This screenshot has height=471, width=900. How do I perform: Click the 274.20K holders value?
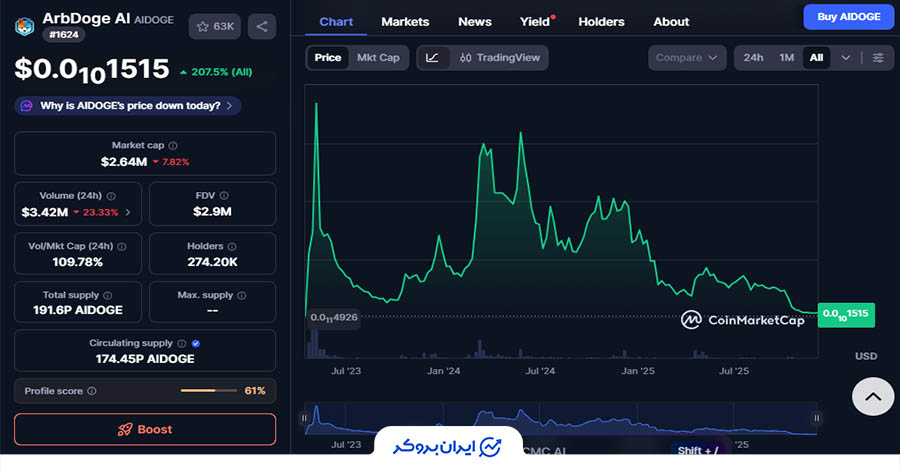click(212, 262)
